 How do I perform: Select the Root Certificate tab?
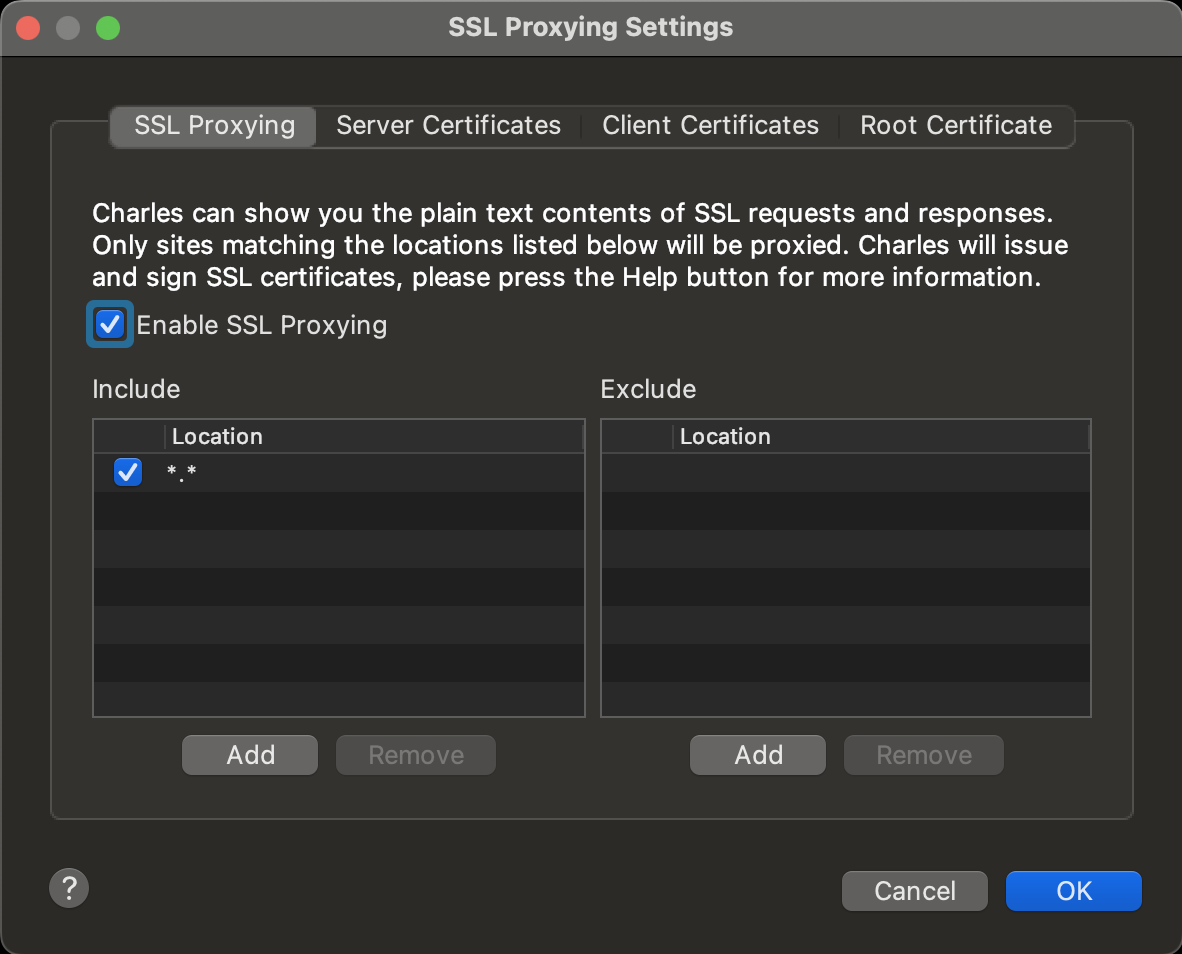click(x=955, y=125)
